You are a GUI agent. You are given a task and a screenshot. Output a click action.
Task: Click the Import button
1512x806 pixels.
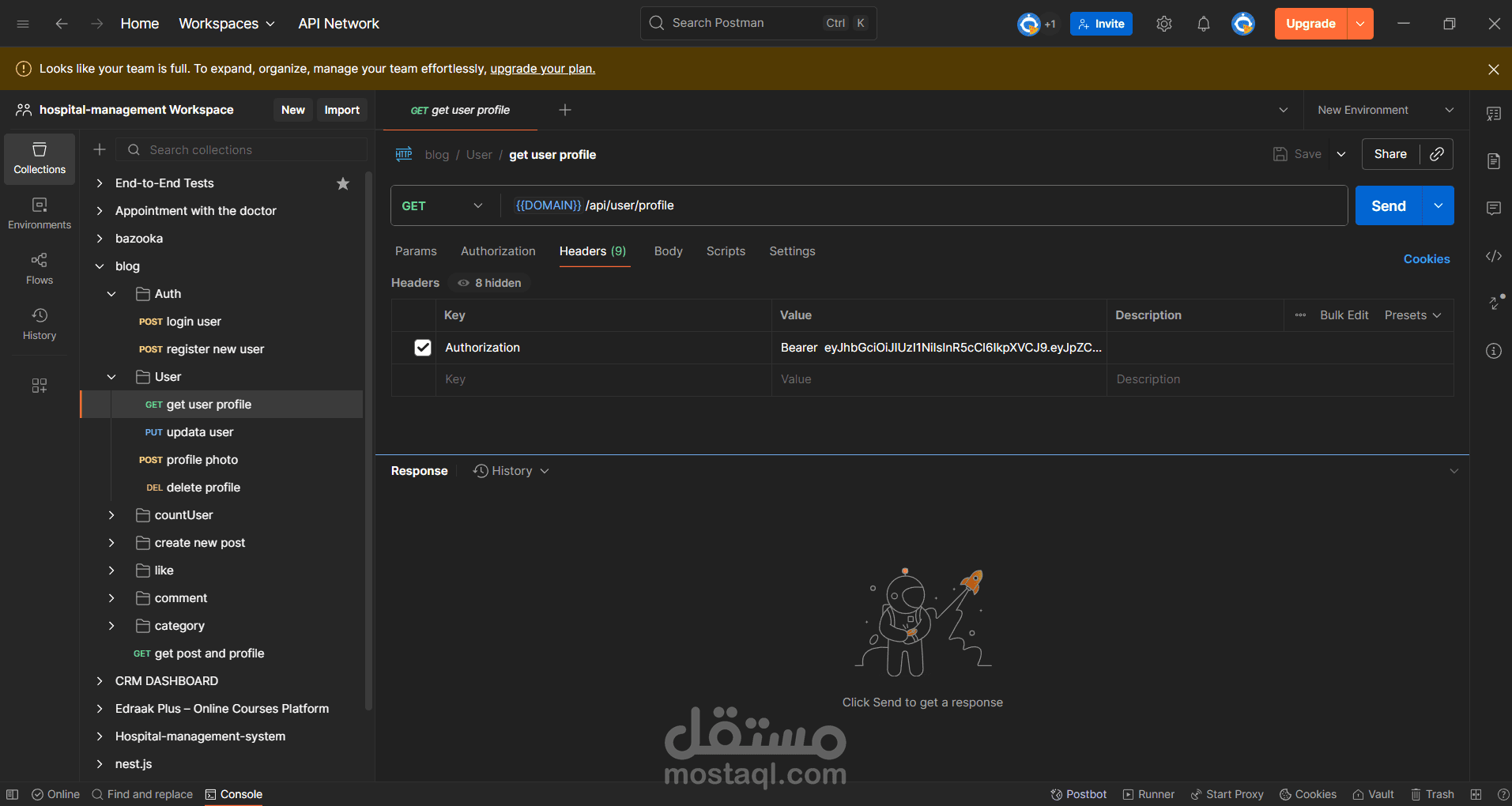click(341, 110)
